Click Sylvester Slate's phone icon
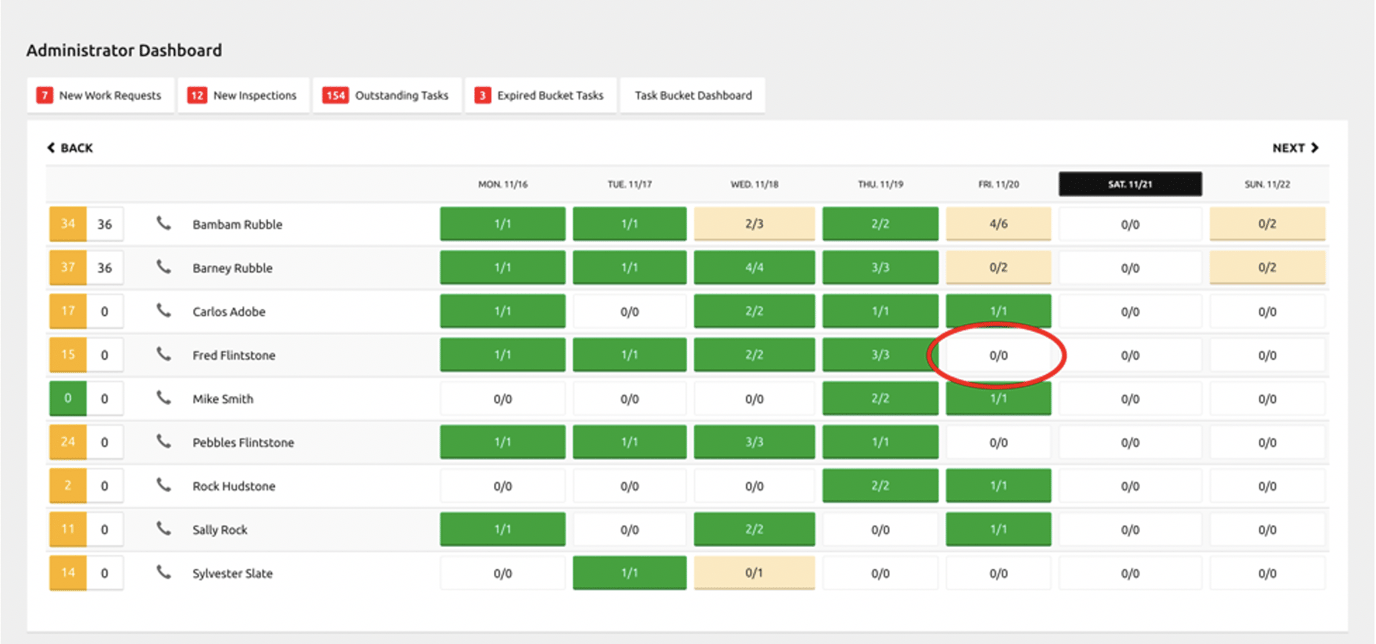 tap(164, 573)
